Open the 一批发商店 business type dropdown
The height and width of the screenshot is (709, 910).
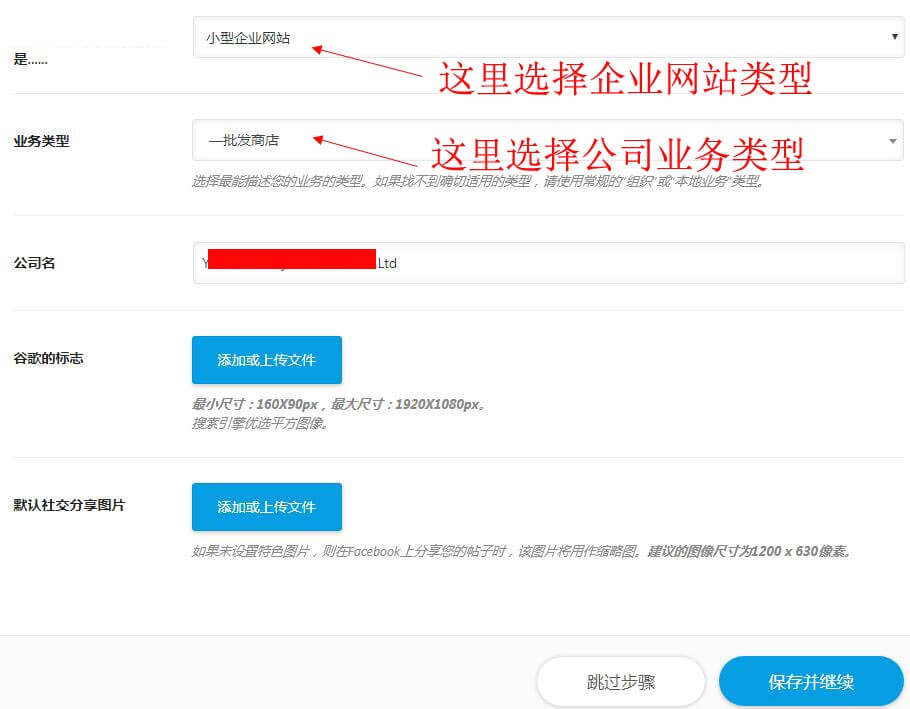point(540,141)
